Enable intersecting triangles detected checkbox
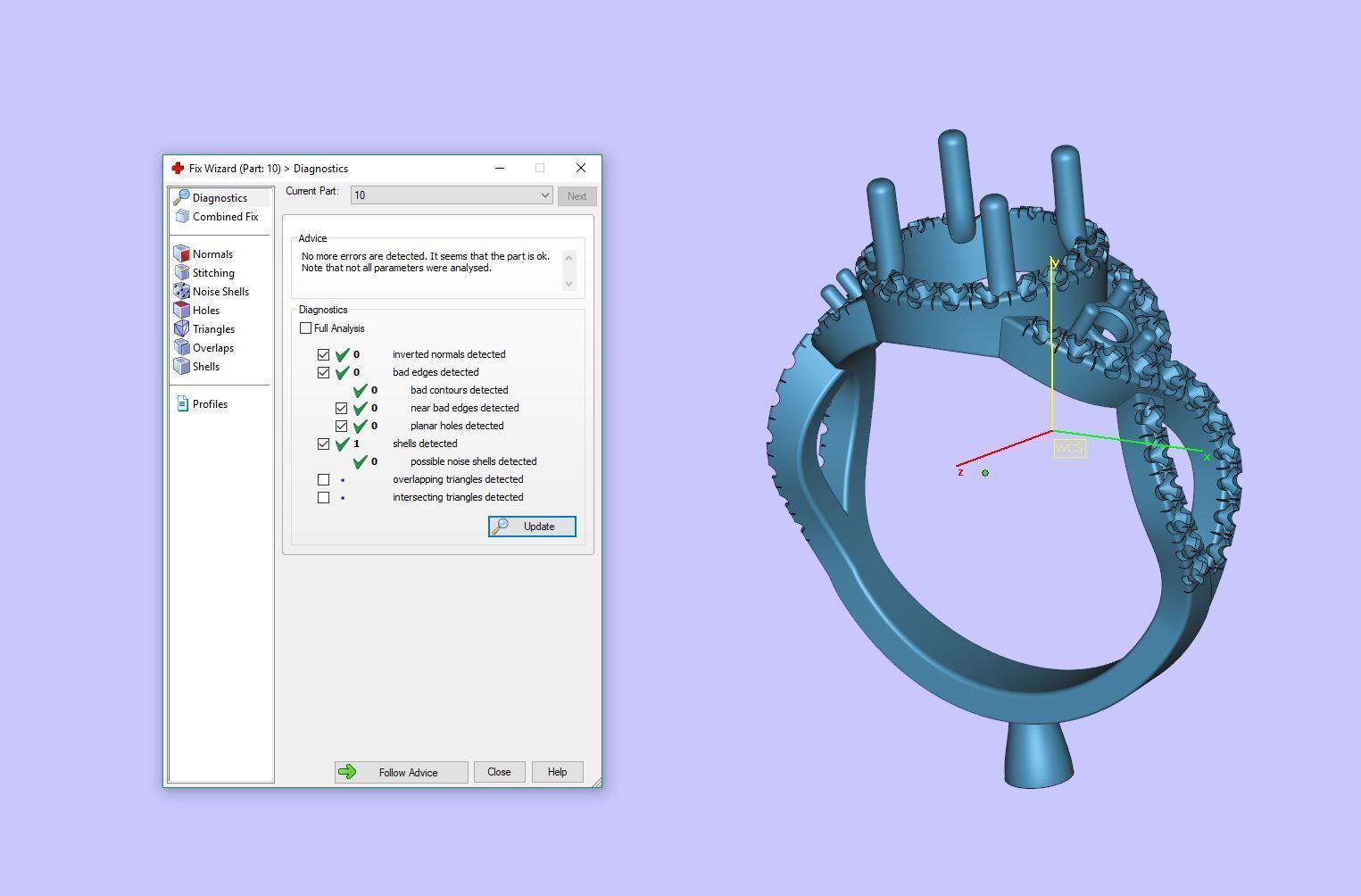Viewport: 1361px width, 896px height. [324, 497]
